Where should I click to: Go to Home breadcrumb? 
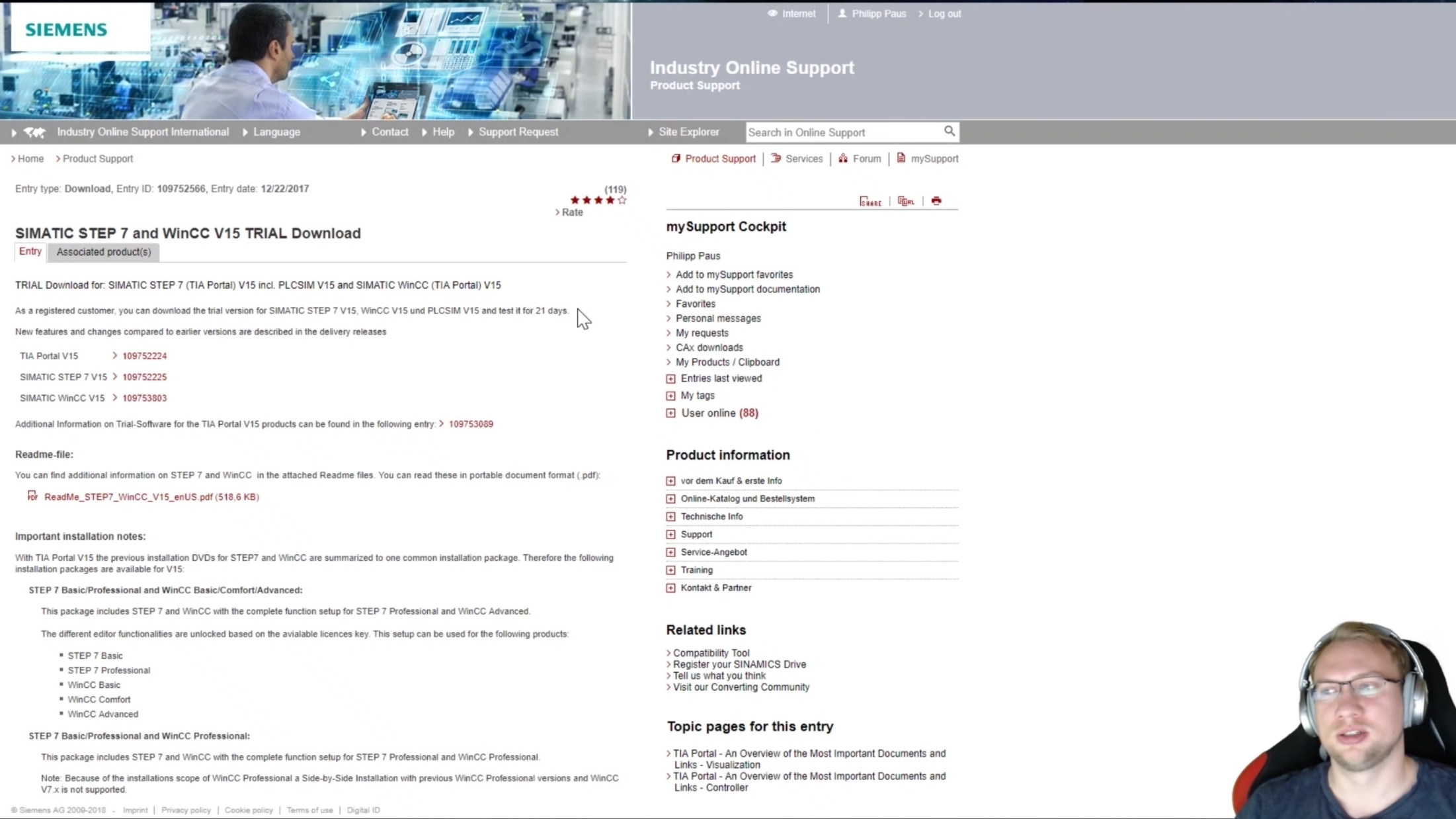(30, 159)
